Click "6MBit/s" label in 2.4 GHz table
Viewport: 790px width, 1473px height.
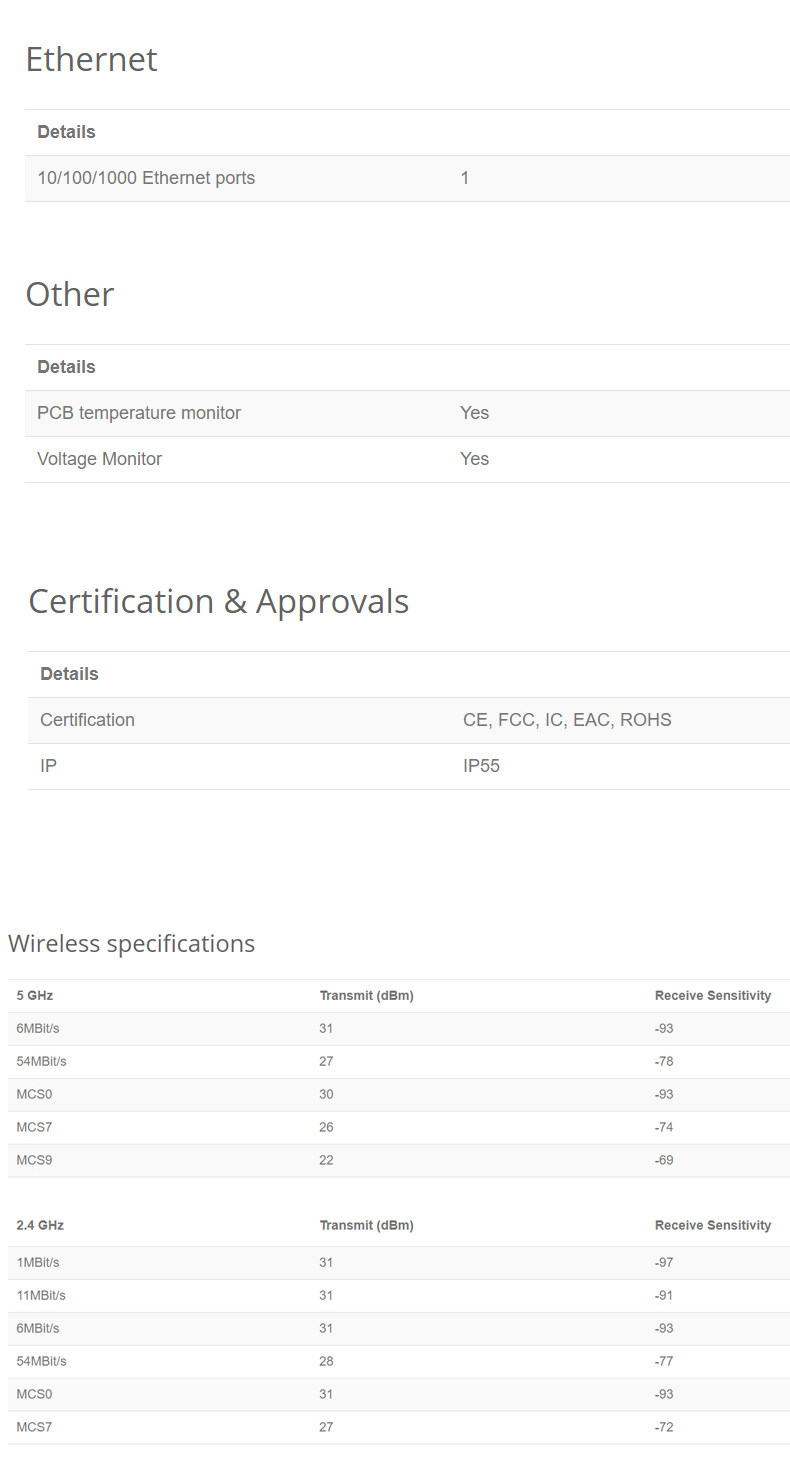38,1329
